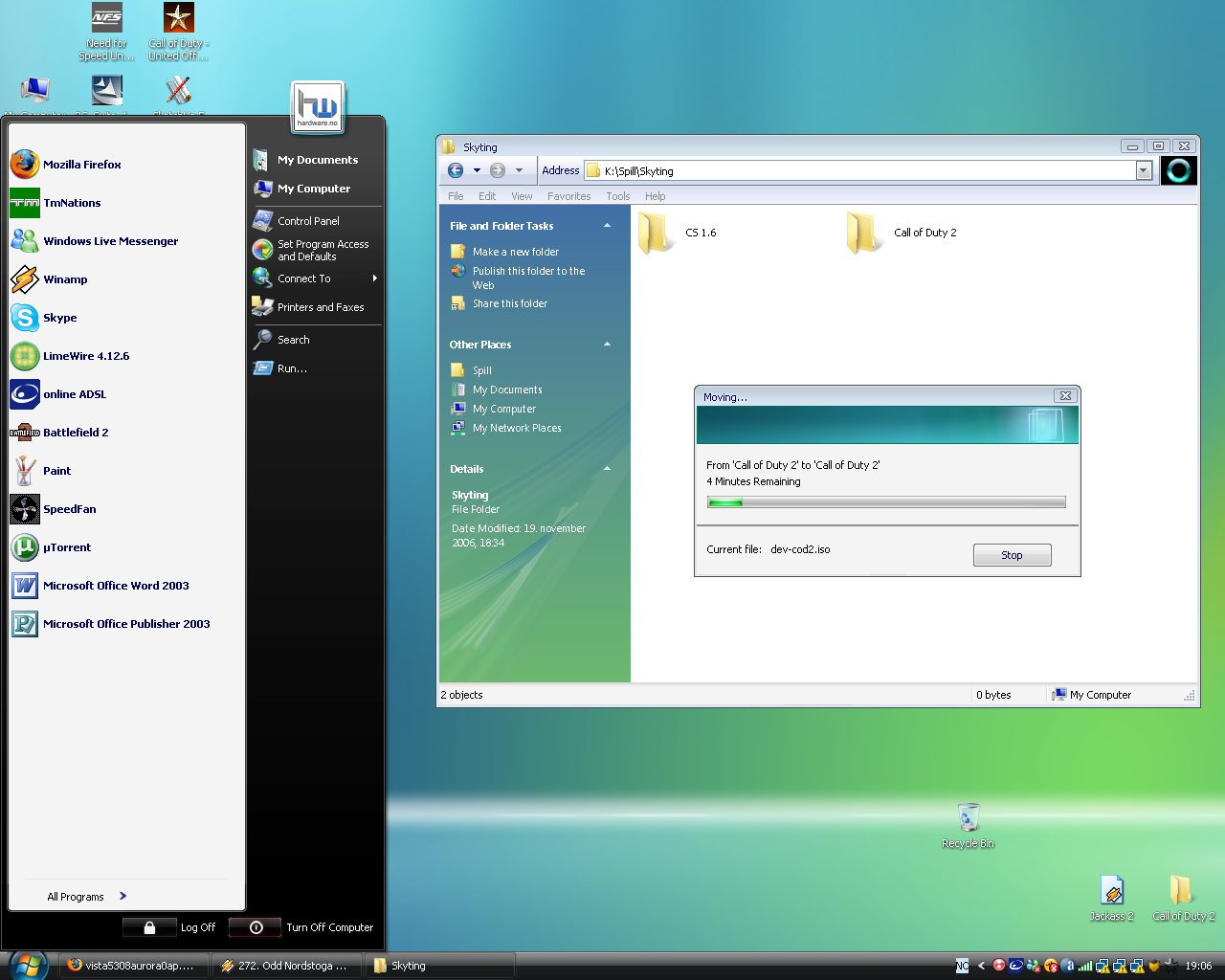Viewport: 1225px width, 980px height.
Task: Go to My Network Places
Action: 517,428
